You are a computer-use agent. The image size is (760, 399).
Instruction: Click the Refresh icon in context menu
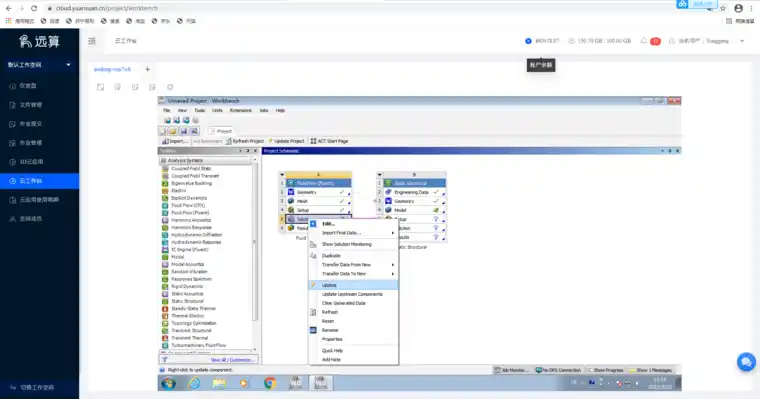coord(313,312)
